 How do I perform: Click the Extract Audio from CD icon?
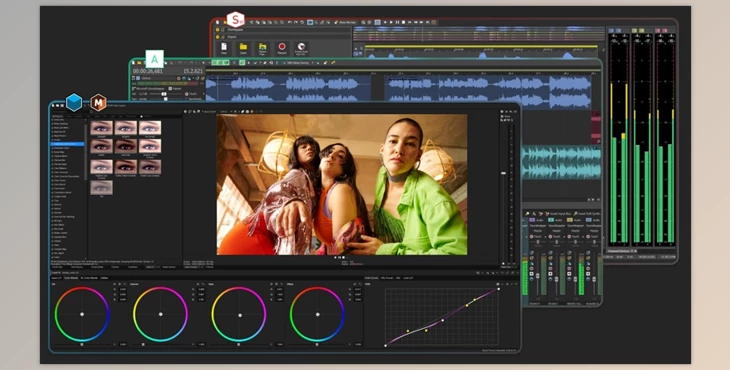tap(301, 47)
